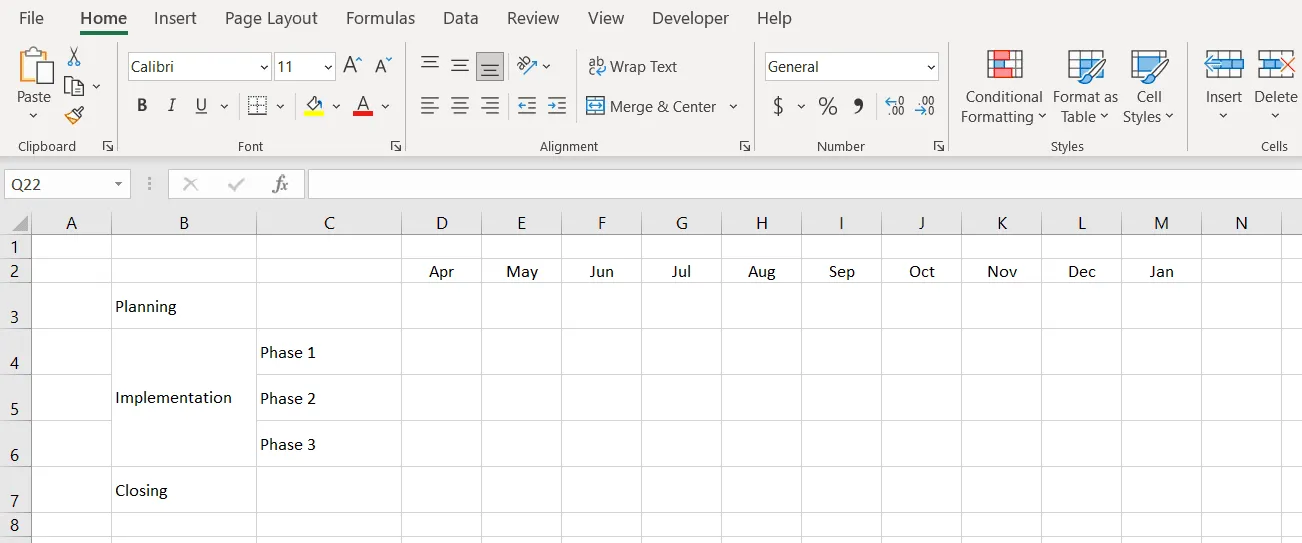Screen dimensions: 1302x543
Task: Open the font name Calibri dropdown
Action: [x=264, y=67]
